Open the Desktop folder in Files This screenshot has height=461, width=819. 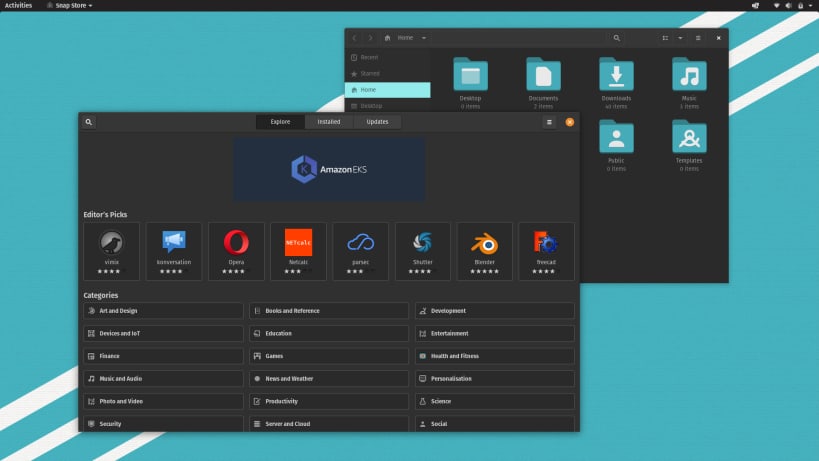[x=470, y=84]
